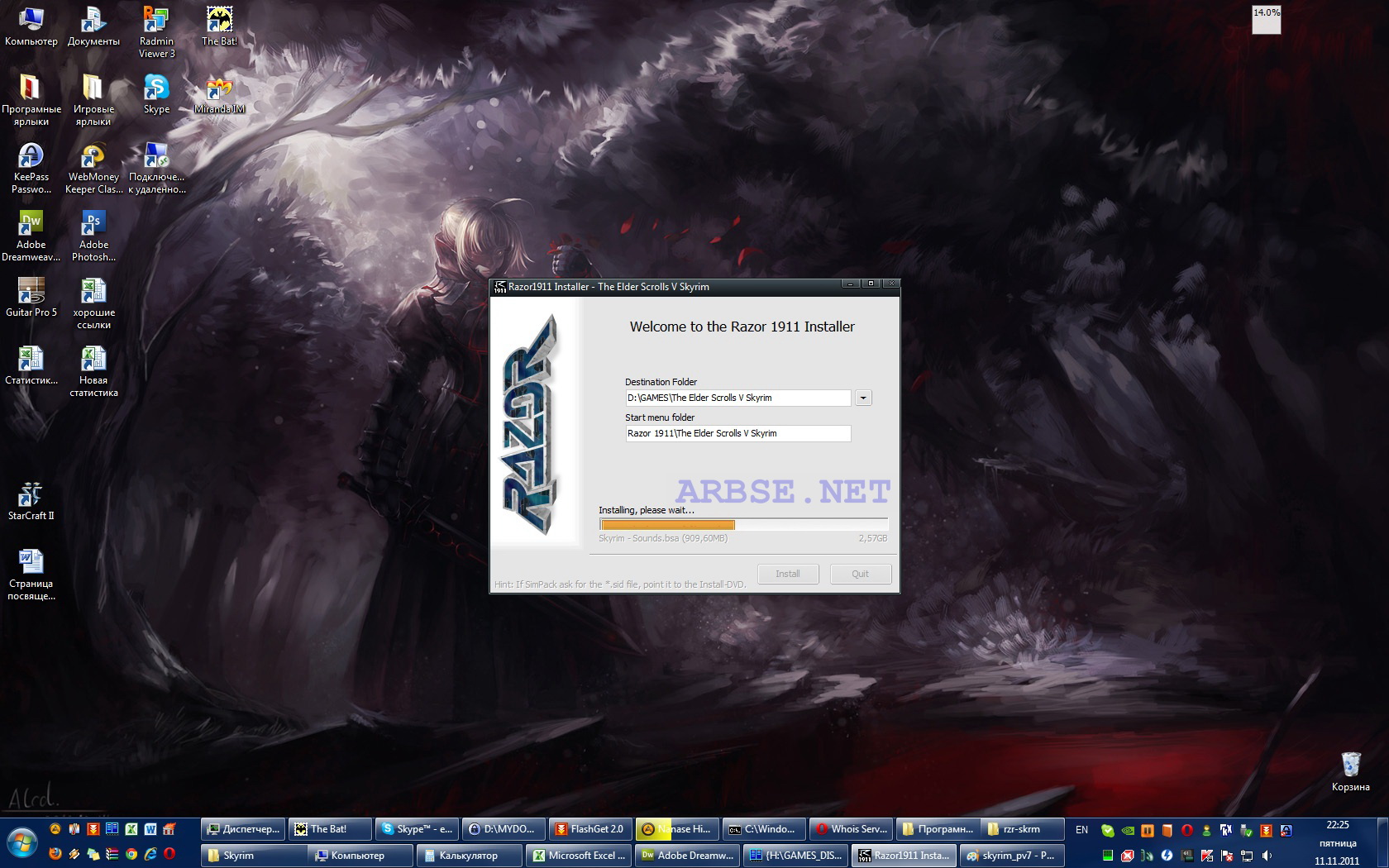Click the Word quick launch icon
Image resolution: width=1389 pixels, height=868 pixels.
(x=150, y=828)
